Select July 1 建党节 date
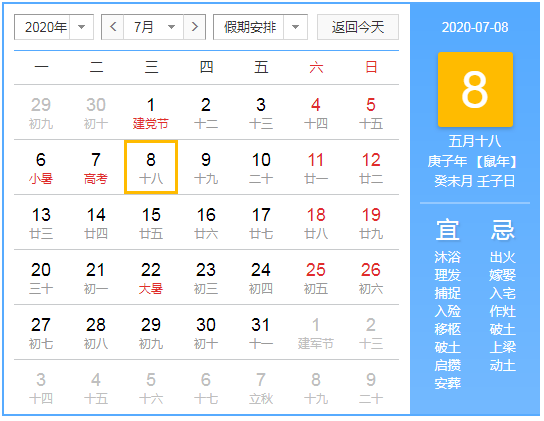 (151, 112)
